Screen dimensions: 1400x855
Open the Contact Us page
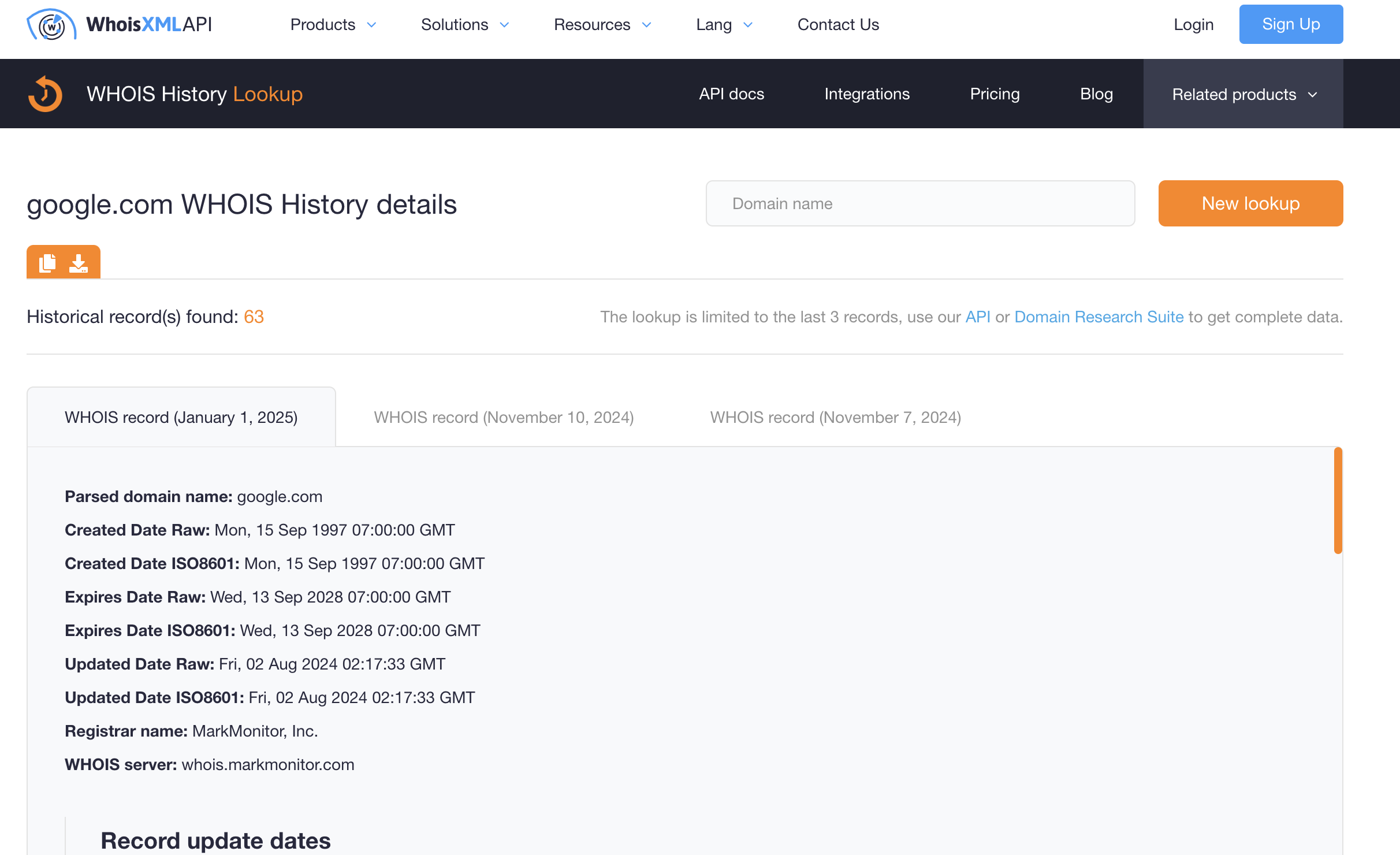point(838,25)
